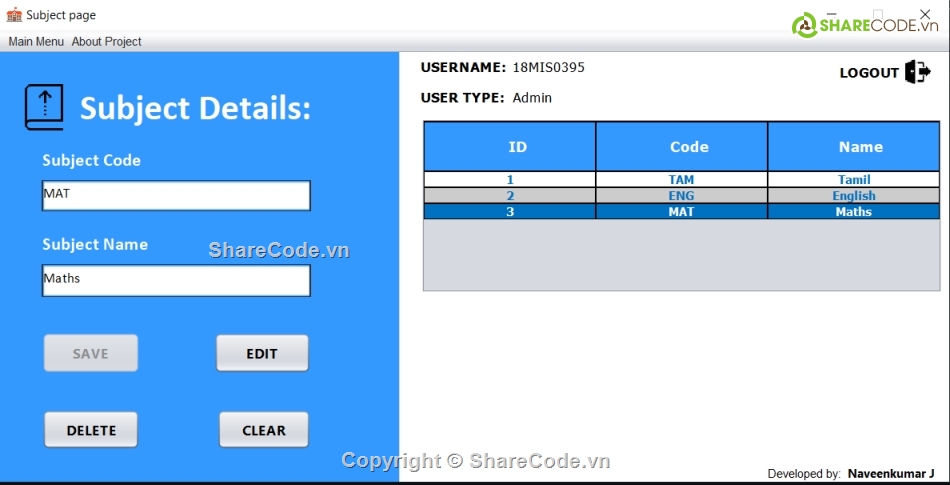Click the LOGOUT text label
The height and width of the screenshot is (485, 950).
coord(869,73)
